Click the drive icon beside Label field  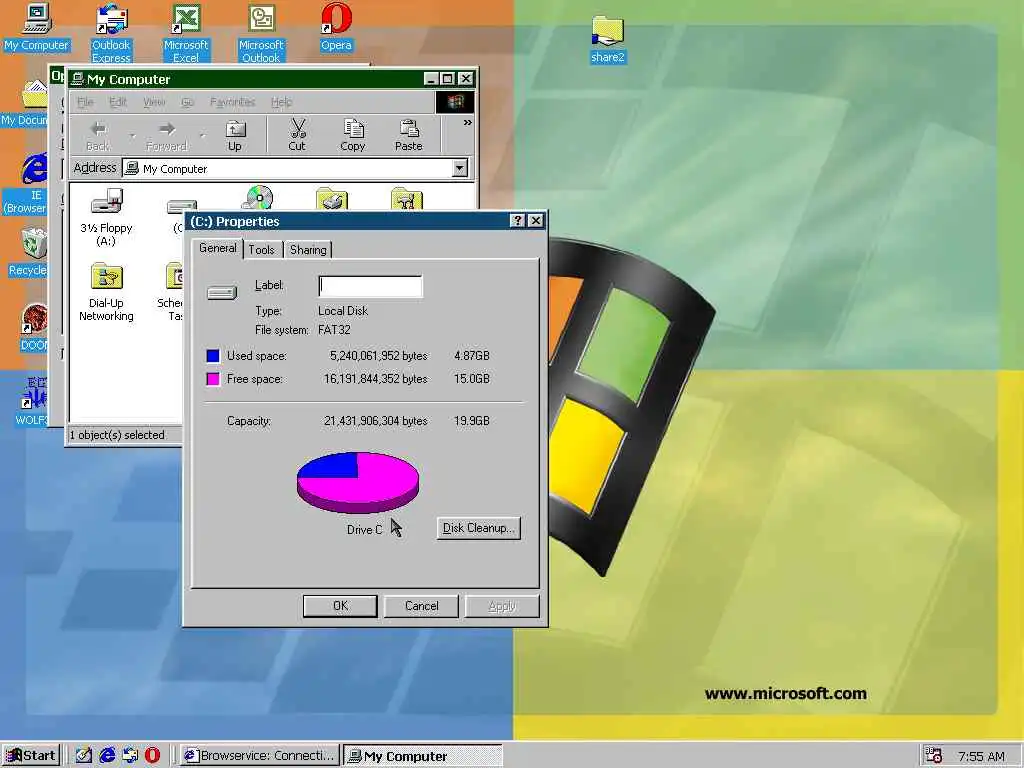(222, 293)
